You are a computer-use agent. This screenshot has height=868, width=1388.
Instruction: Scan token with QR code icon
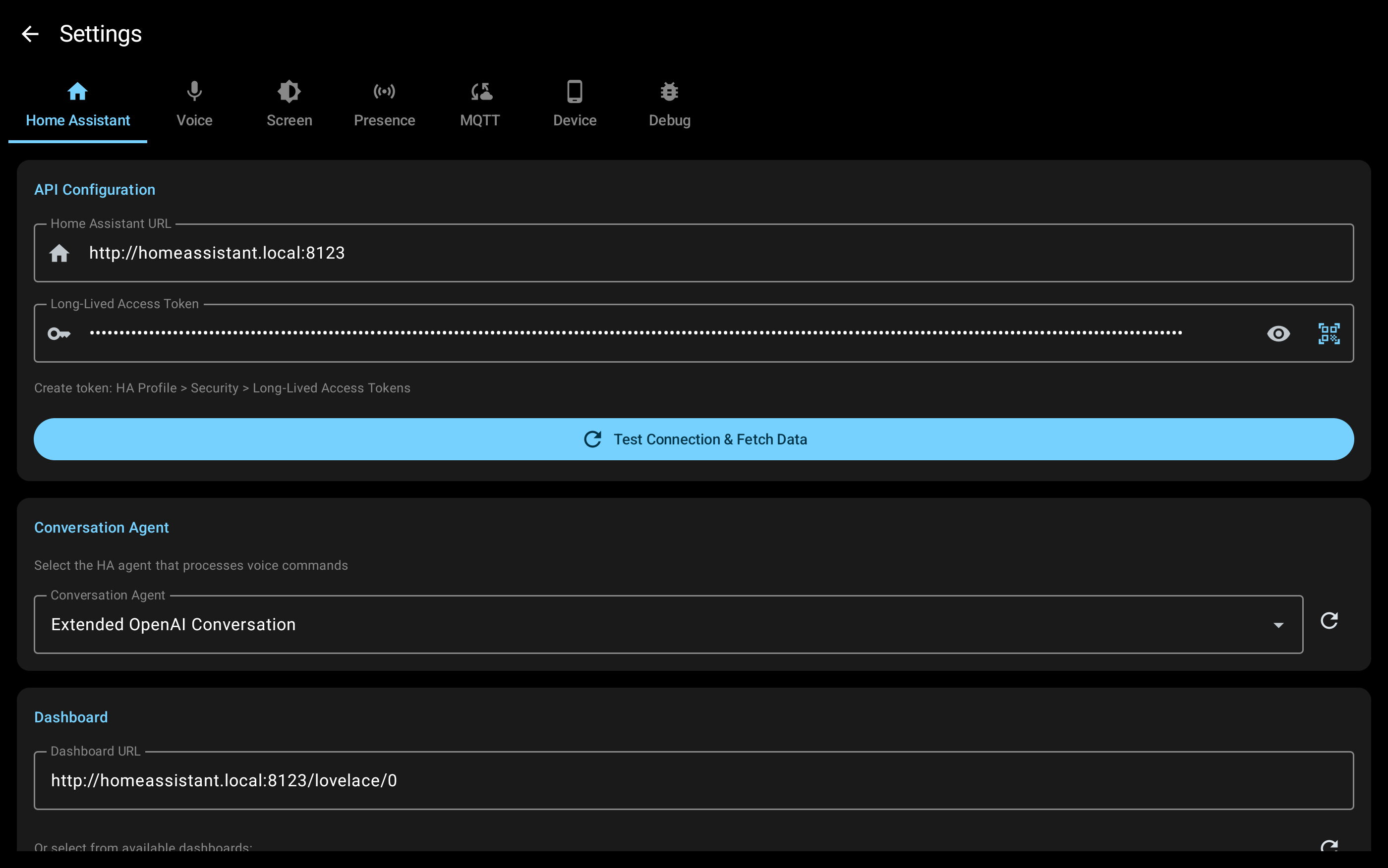pos(1329,333)
